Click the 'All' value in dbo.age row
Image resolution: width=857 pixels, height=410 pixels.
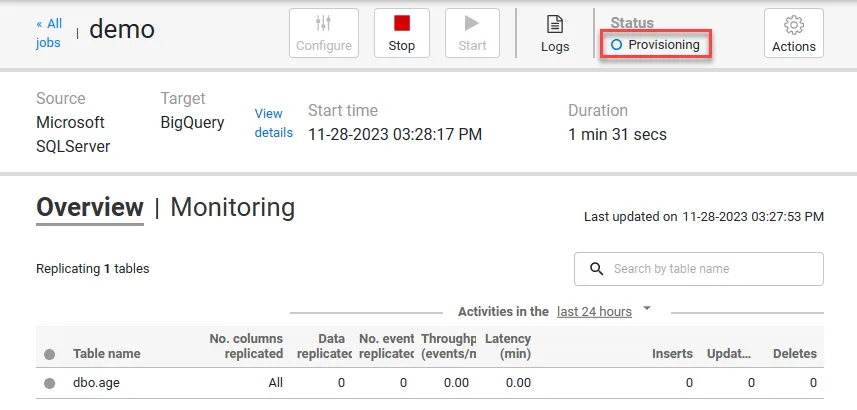[x=275, y=383]
